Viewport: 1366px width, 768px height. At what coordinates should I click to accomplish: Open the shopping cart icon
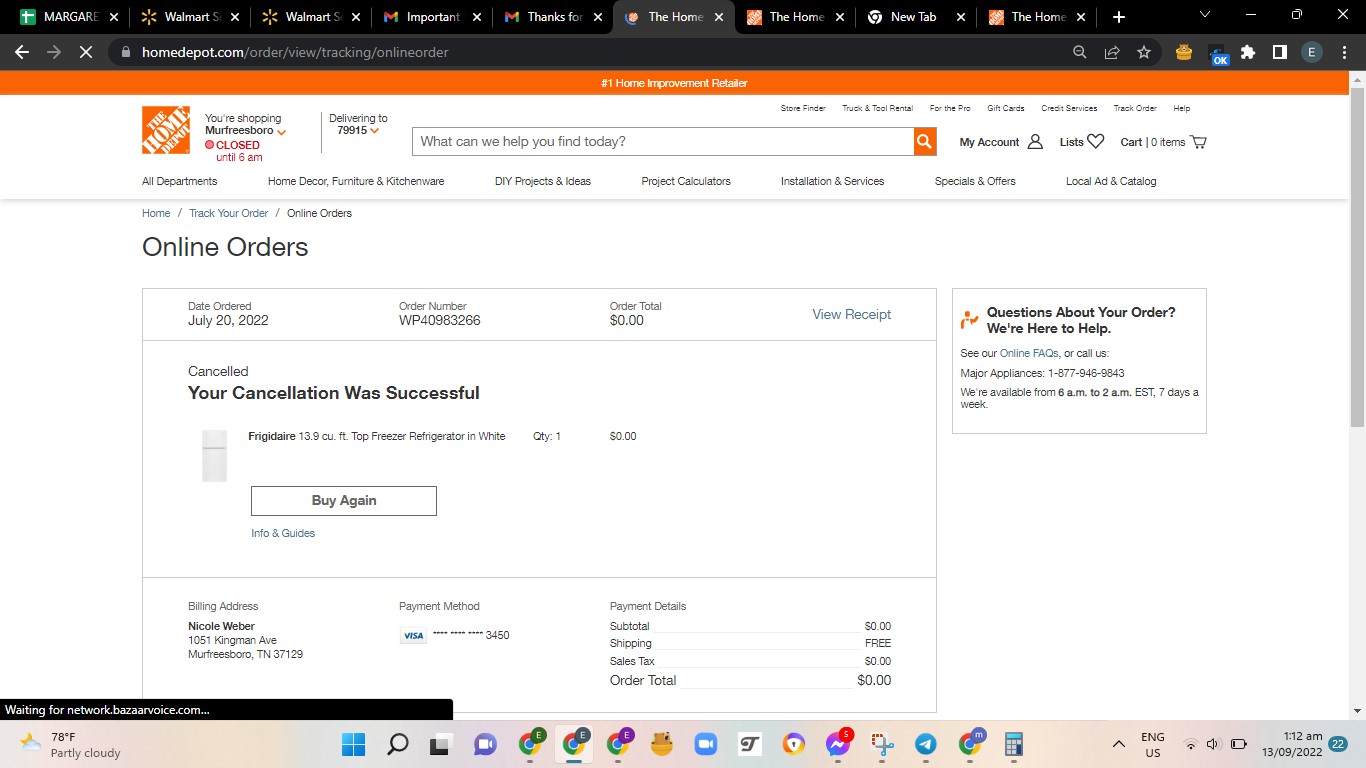tap(1199, 142)
